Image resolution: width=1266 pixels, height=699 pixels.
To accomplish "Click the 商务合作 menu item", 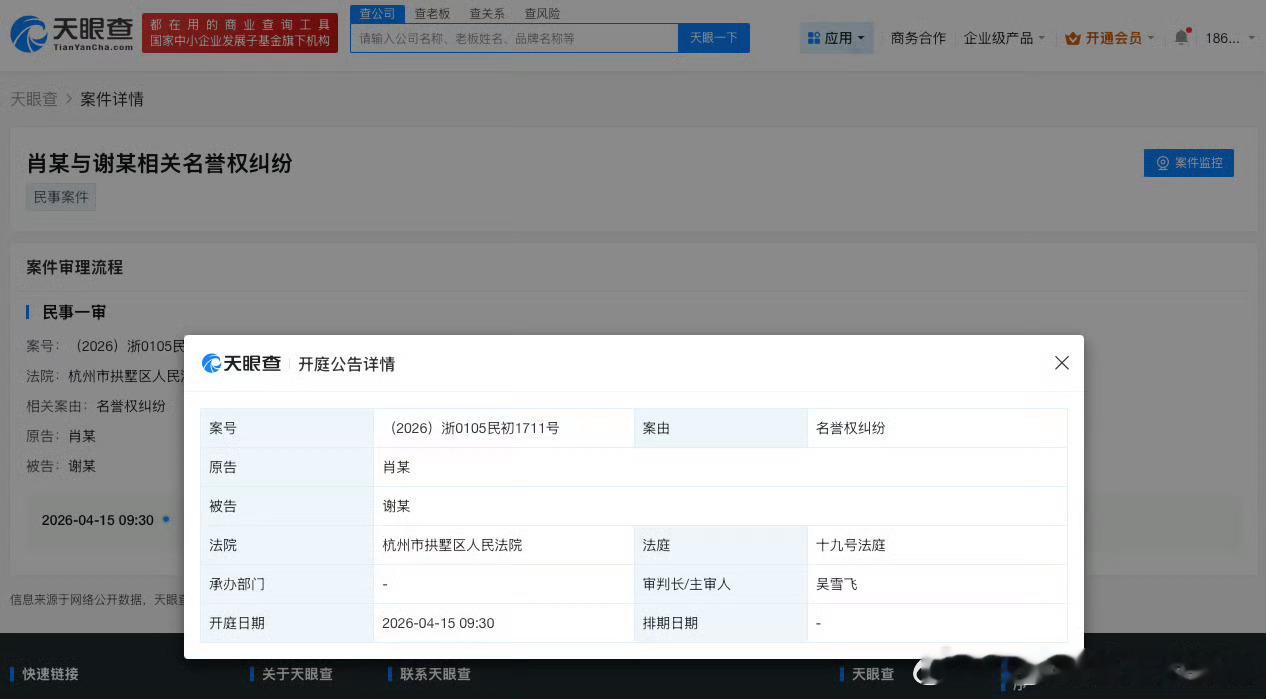I will 917,37.
